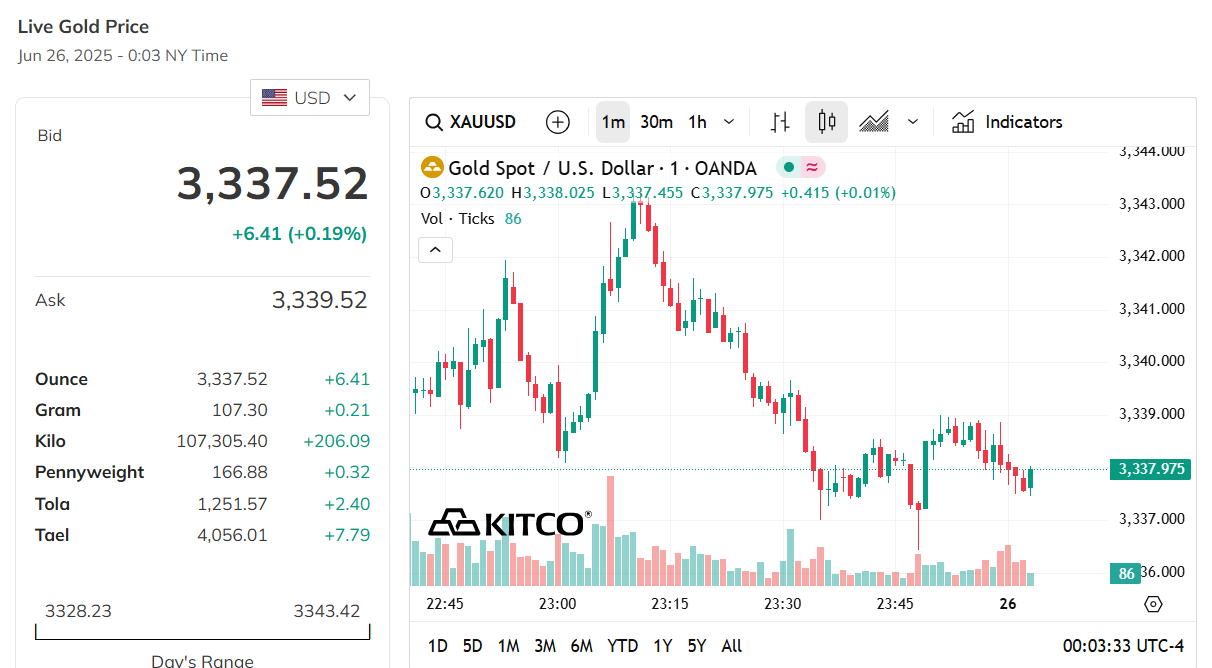Click the Pennyweight price 166.88
Image resolution: width=1212 pixels, height=668 pixels.
point(240,472)
